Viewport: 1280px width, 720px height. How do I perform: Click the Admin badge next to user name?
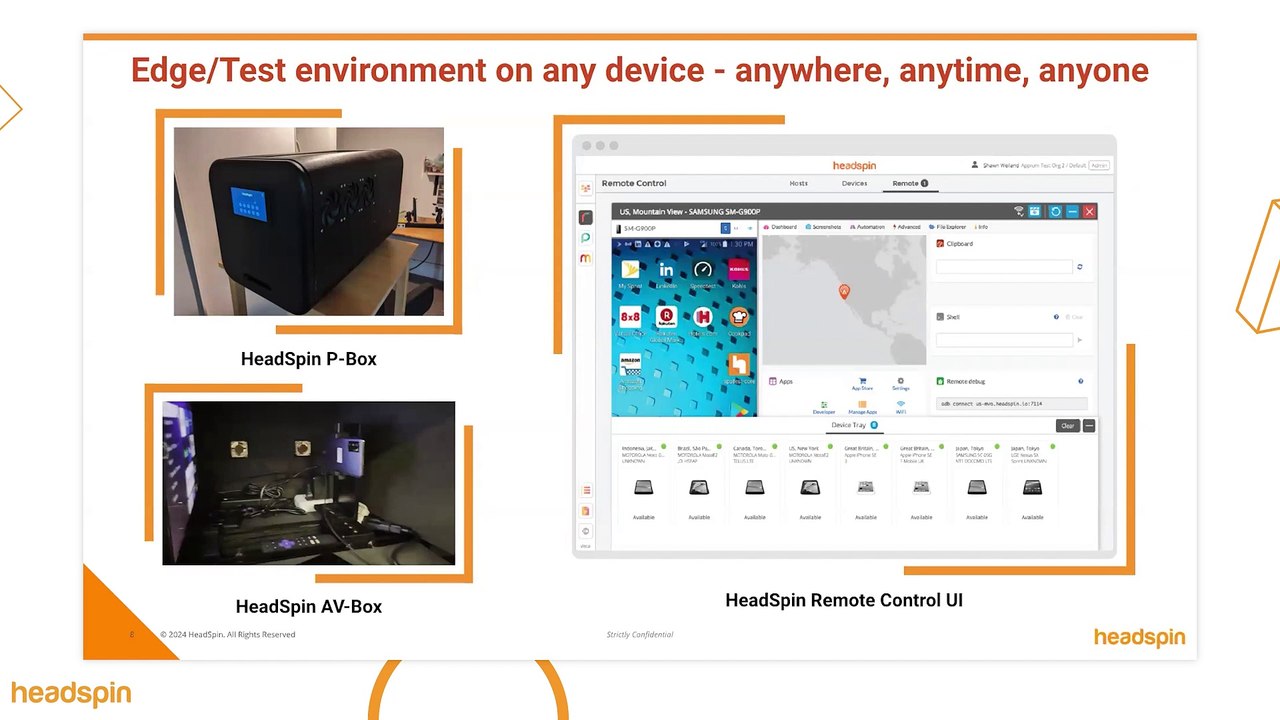1099,165
